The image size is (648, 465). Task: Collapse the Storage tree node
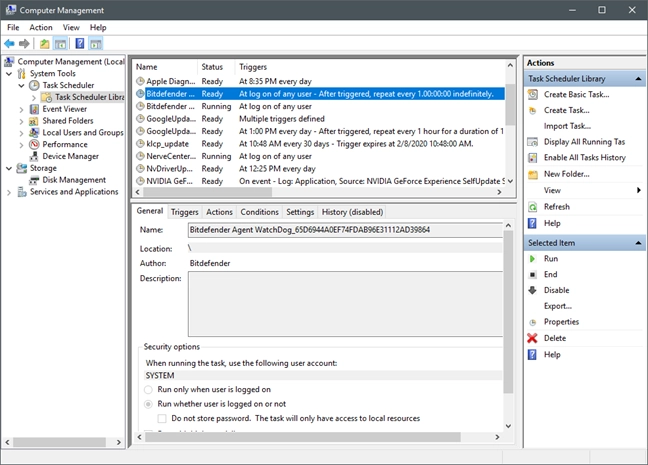9,168
